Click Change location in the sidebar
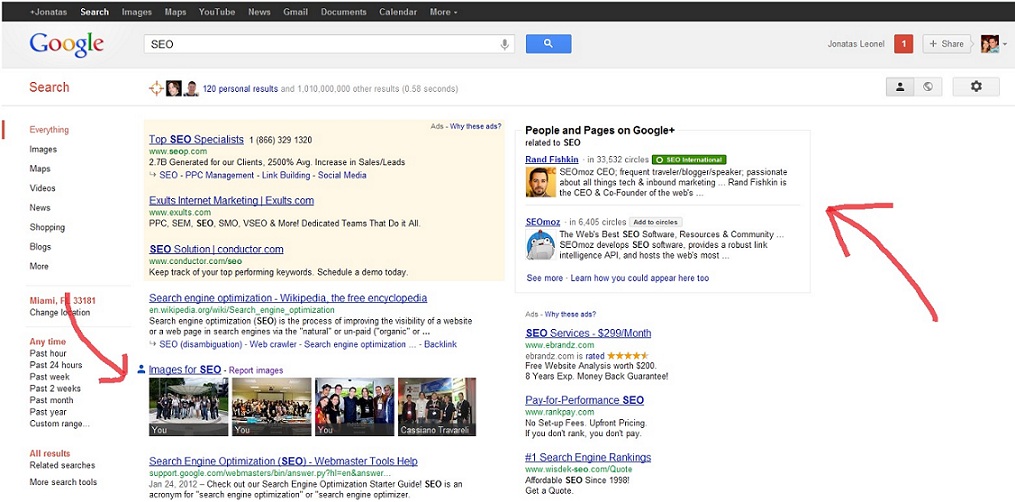This screenshot has height=502, width=1015. pyautogui.click(x=60, y=312)
